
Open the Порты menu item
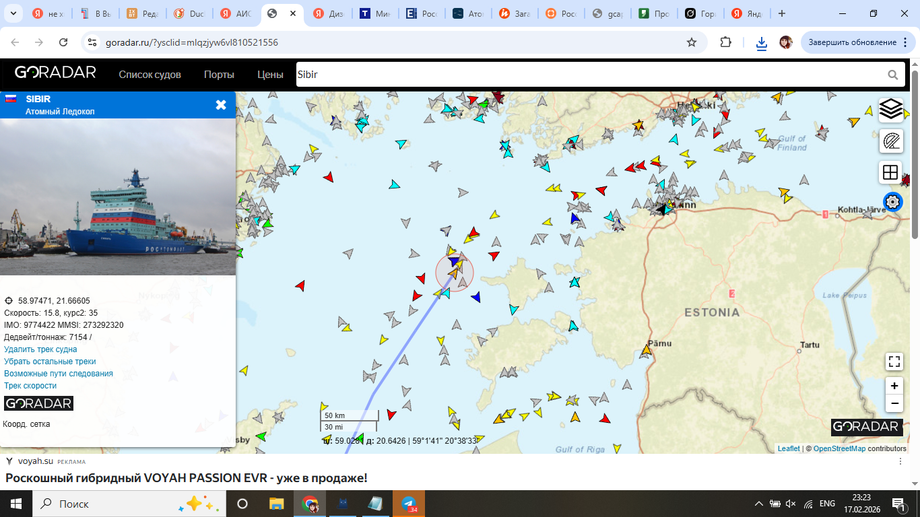[x=219, y=75]
